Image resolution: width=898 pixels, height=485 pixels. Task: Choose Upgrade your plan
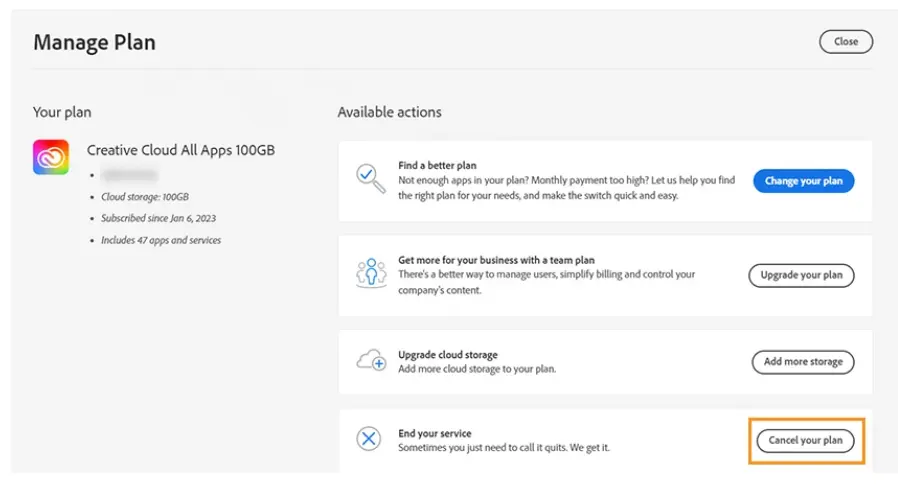click(801, 275)
